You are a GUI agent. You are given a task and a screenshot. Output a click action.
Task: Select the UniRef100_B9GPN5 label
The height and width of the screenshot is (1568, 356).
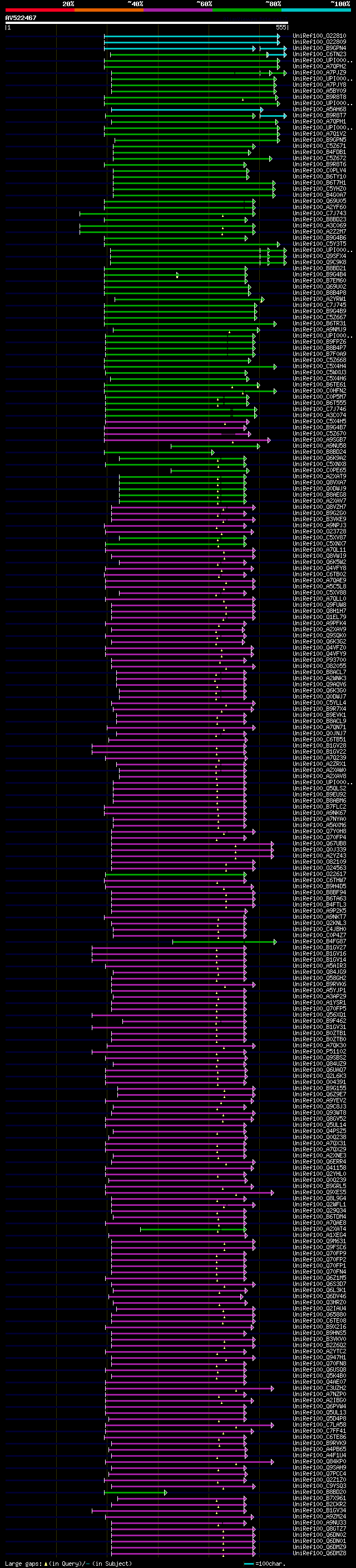point(319,140)
